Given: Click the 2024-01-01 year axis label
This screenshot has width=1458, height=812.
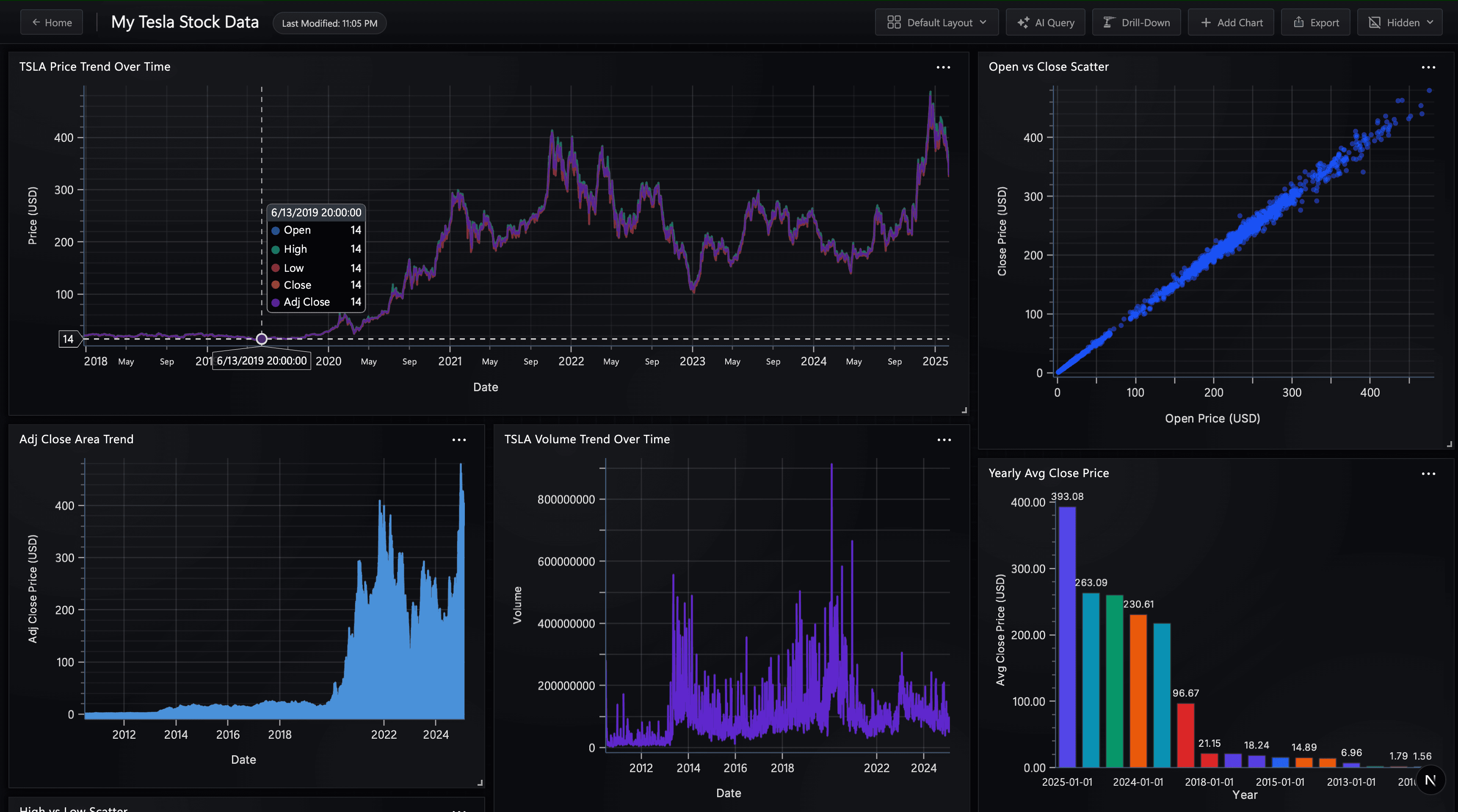Looking at the screenshot, I should 1138,782.
